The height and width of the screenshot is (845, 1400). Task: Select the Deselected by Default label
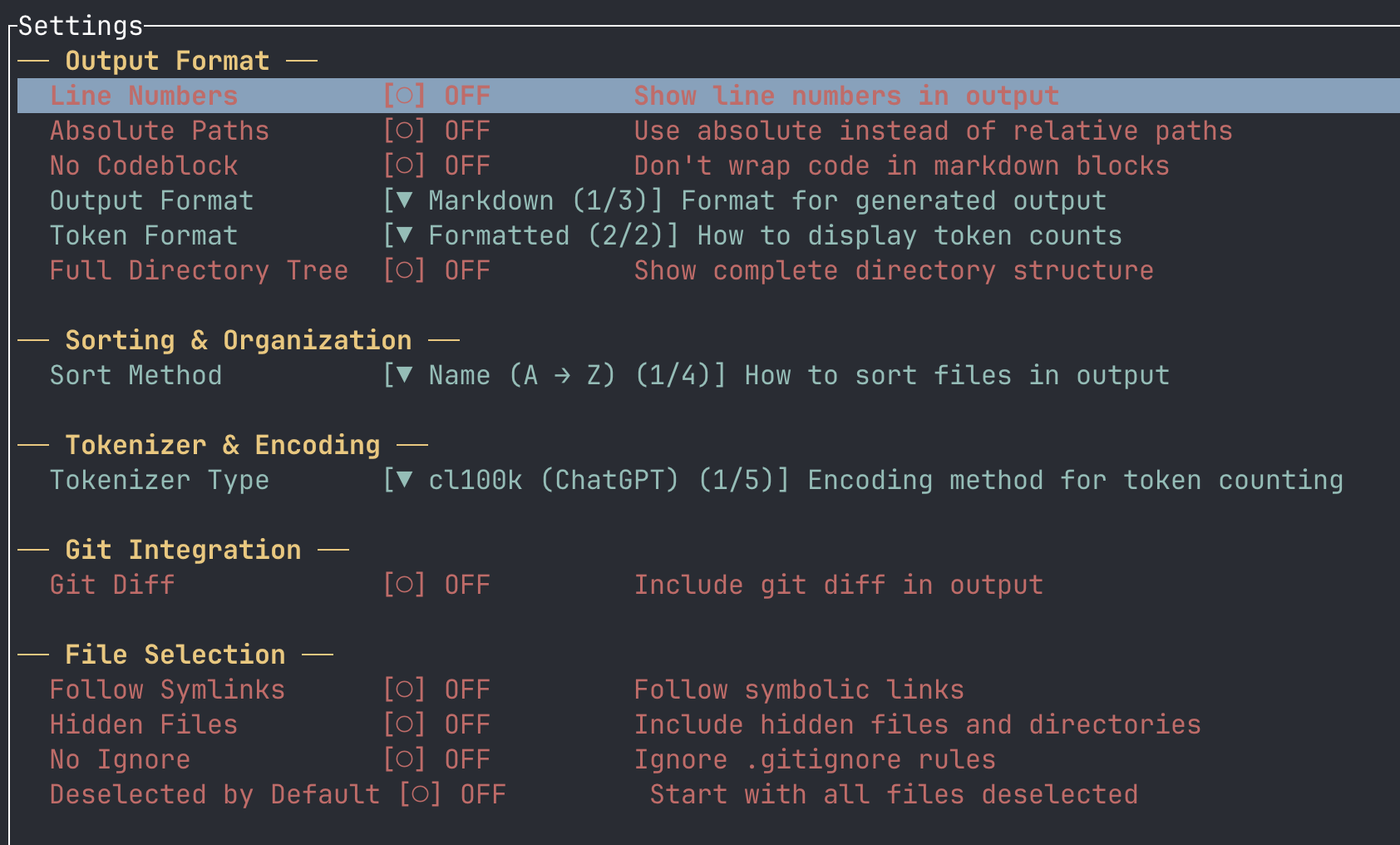pyautogui.click(x=215, y=794)
